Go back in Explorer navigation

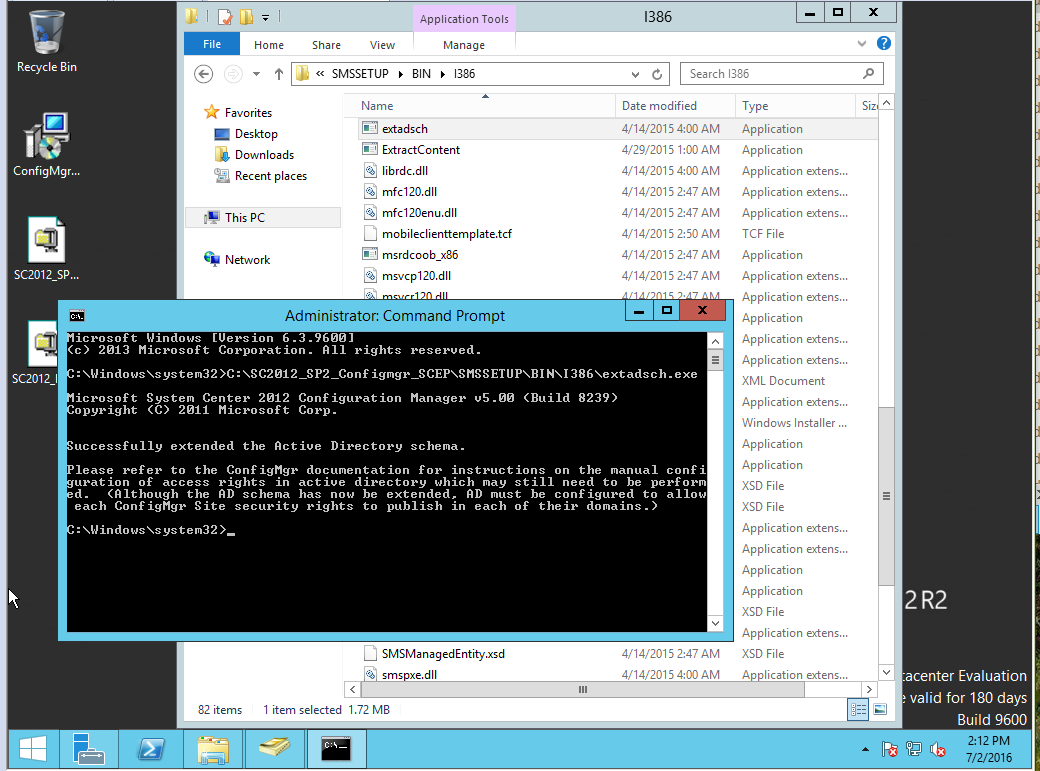[x=204, y=74]
